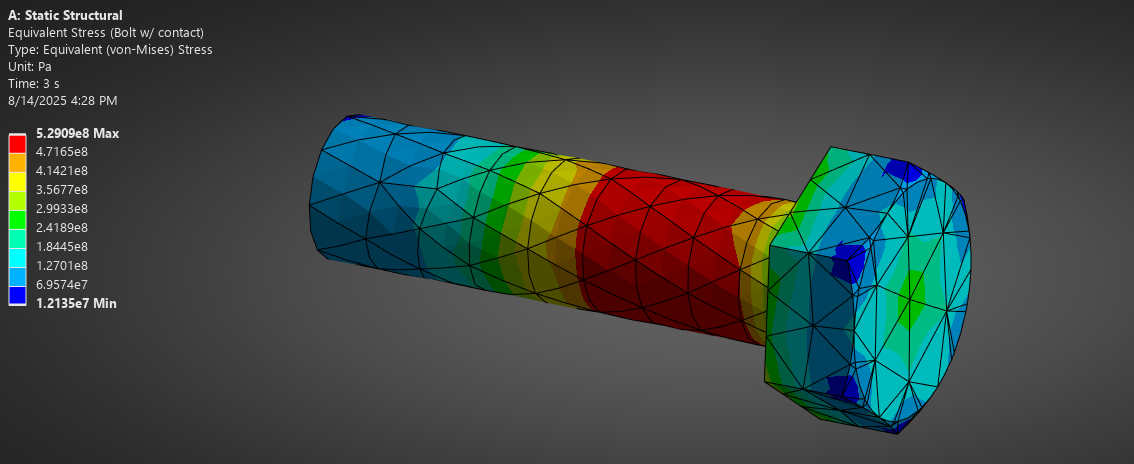Viewport: 1134px width, 464px height.
Task: Click the yellow legend color band
Action: (17, 181)
